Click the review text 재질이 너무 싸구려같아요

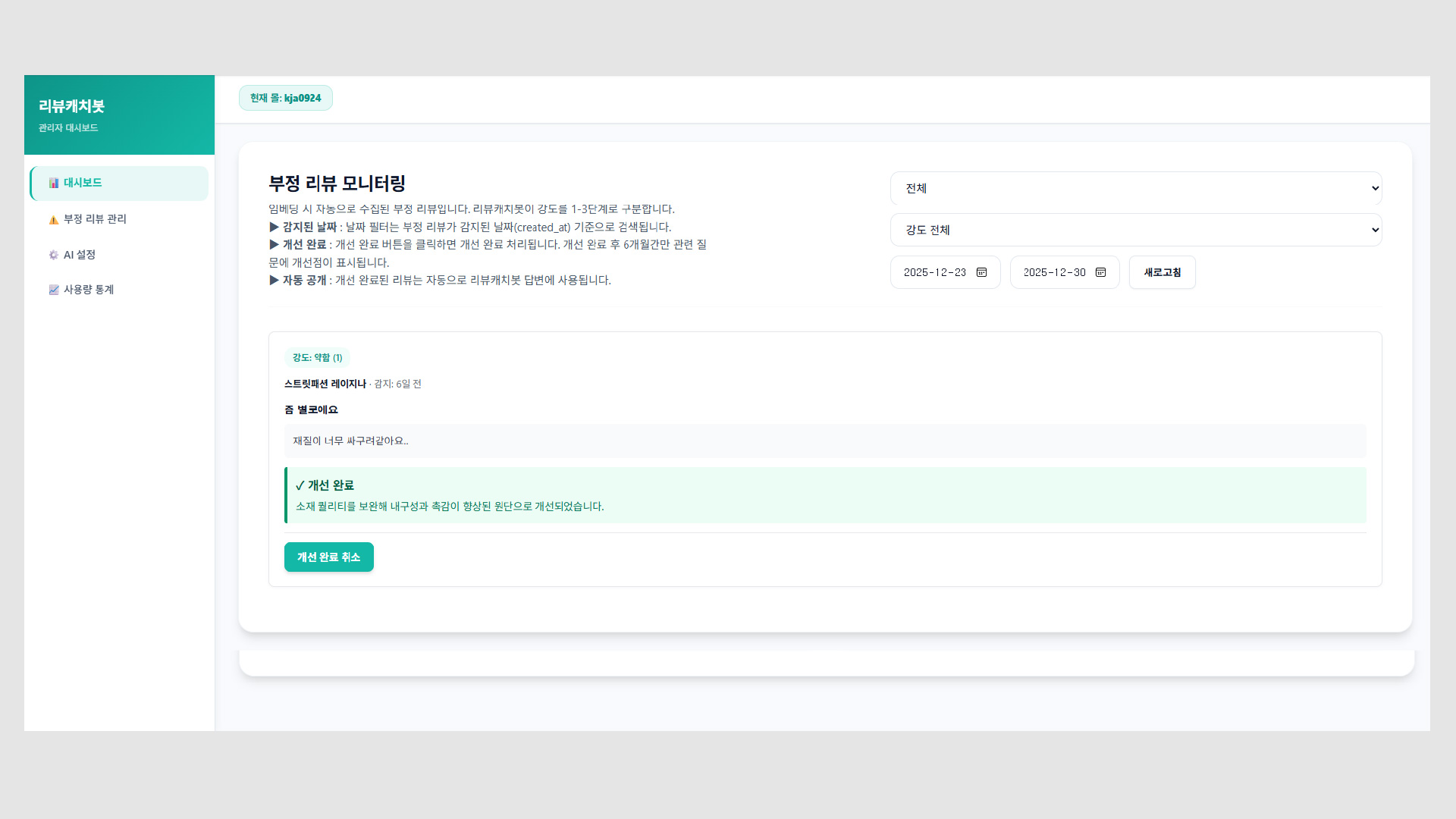click(350, 441)
